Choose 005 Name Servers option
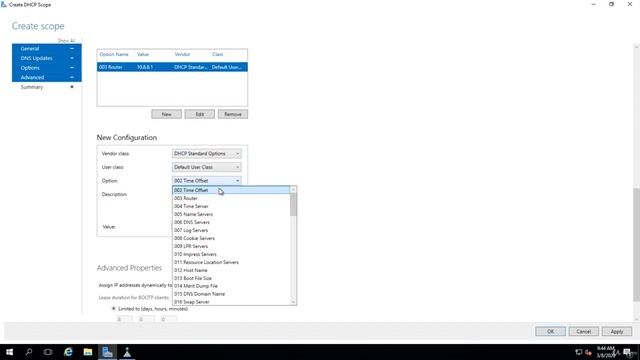Viewport: 640px width, 360px height. point(231,214)
